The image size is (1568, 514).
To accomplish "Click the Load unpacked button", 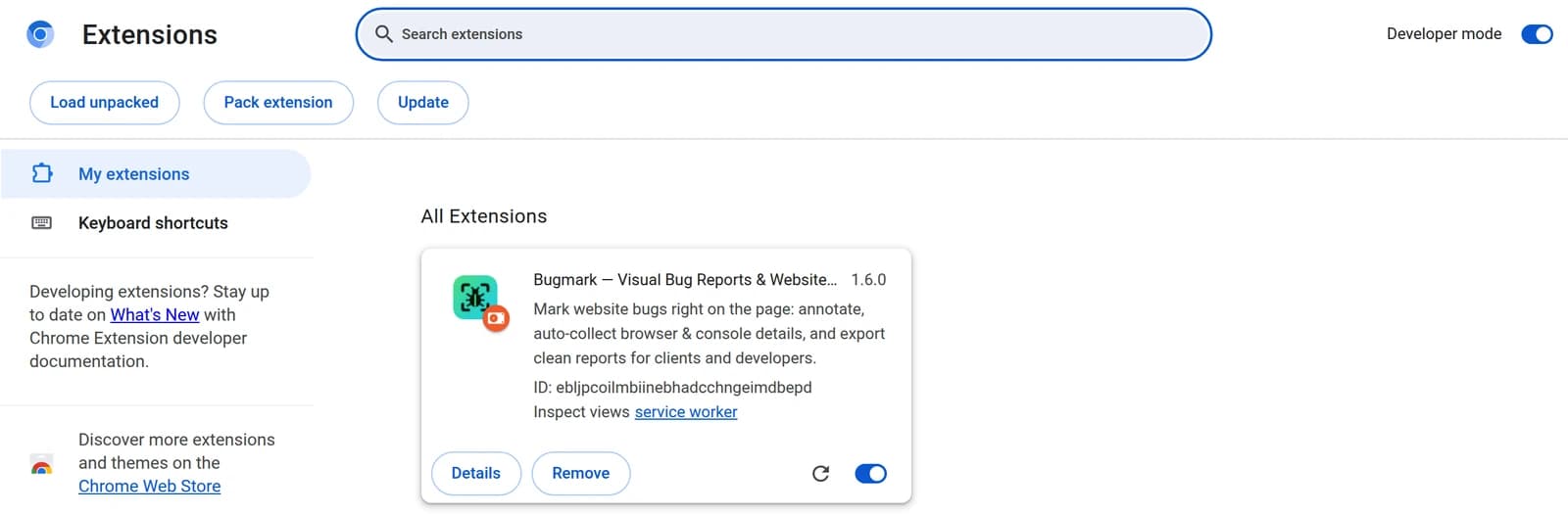I will tap(105, 103).
